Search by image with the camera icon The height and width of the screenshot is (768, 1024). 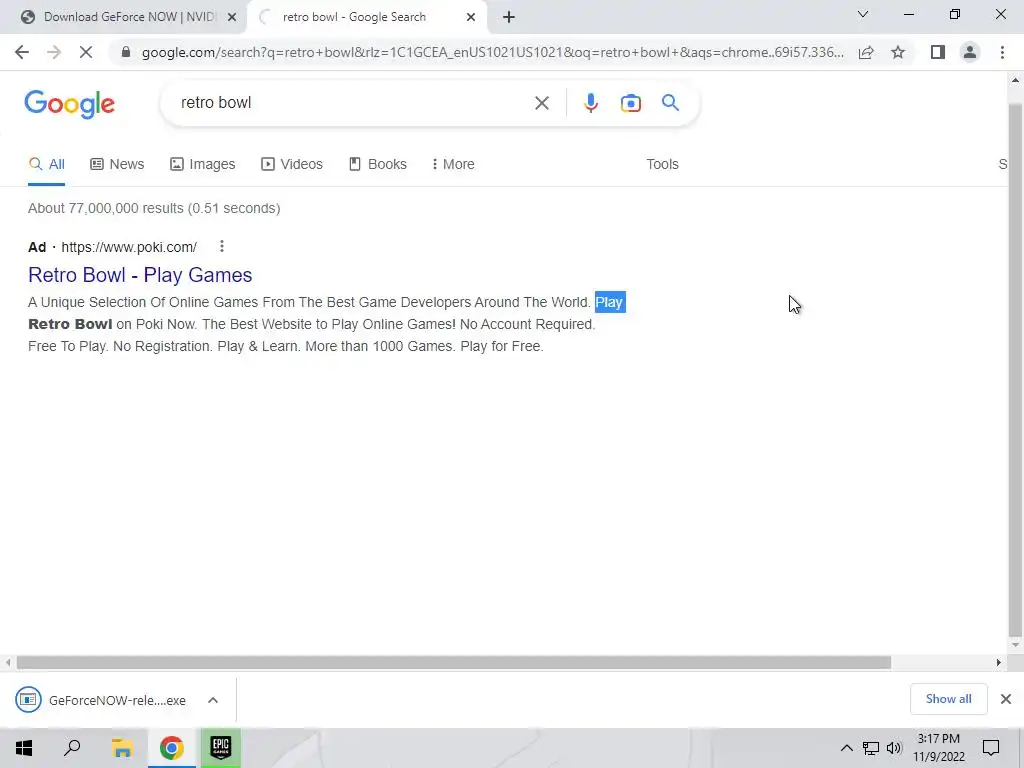[x=630, y=103]
